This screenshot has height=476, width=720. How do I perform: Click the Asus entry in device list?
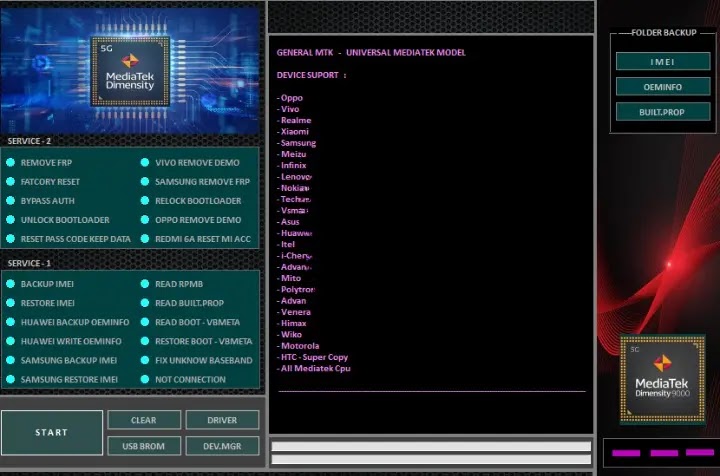(288, 222)
